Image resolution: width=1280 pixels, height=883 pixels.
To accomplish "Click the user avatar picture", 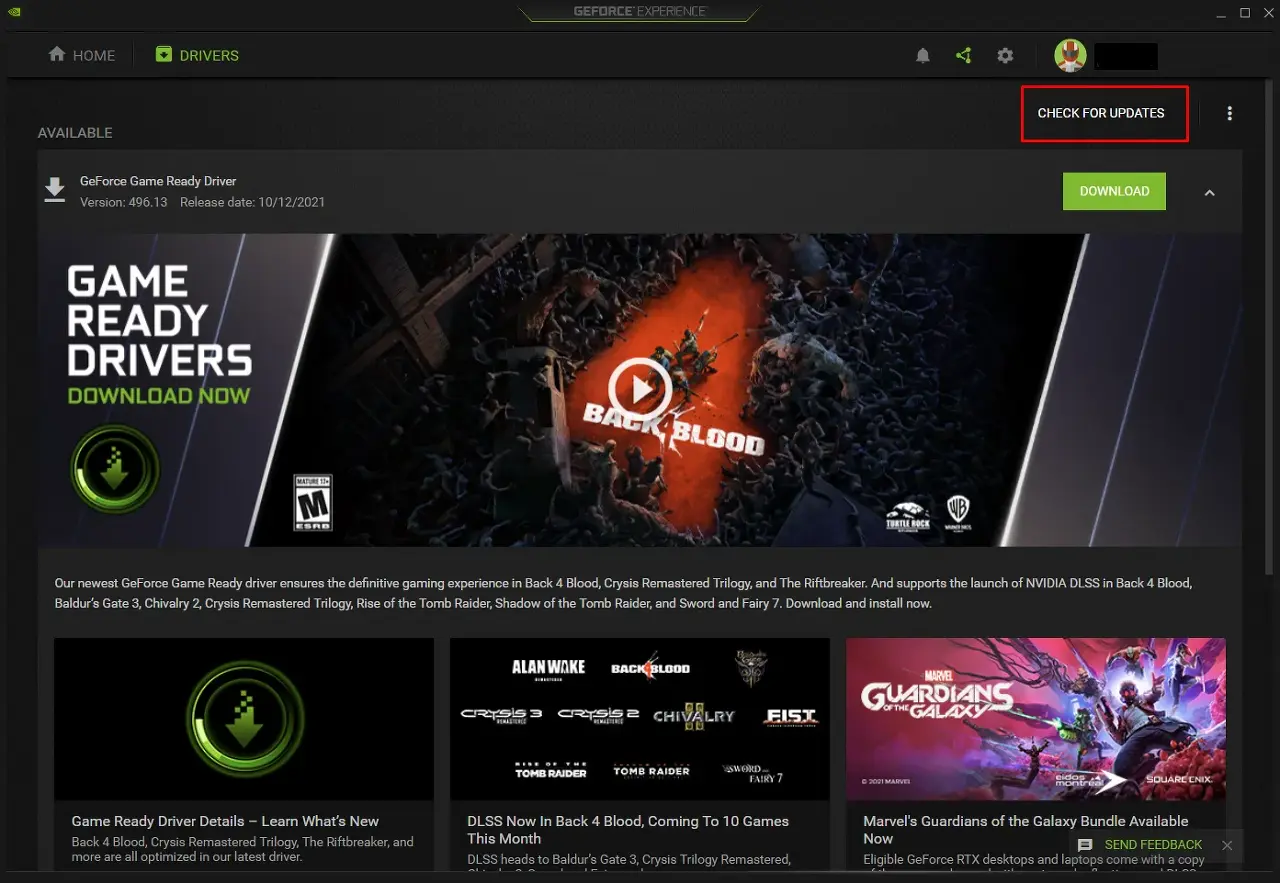I will point(1071,56).
